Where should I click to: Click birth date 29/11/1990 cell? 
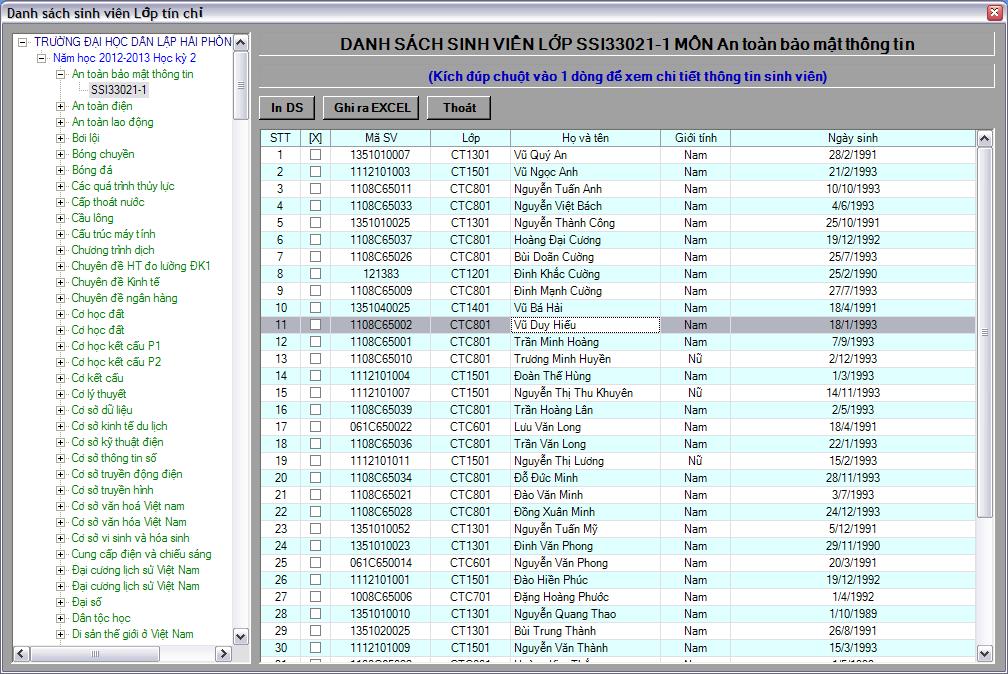853,546
